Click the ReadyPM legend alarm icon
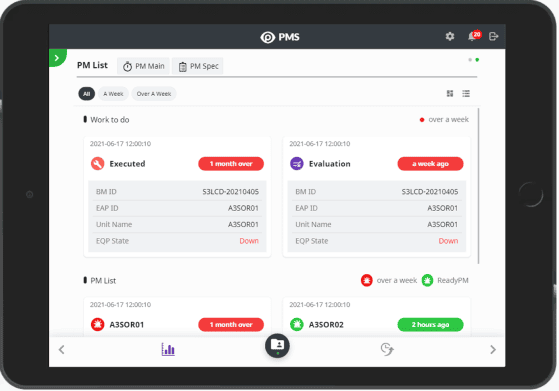559x391 pixels. coord(427,281)
